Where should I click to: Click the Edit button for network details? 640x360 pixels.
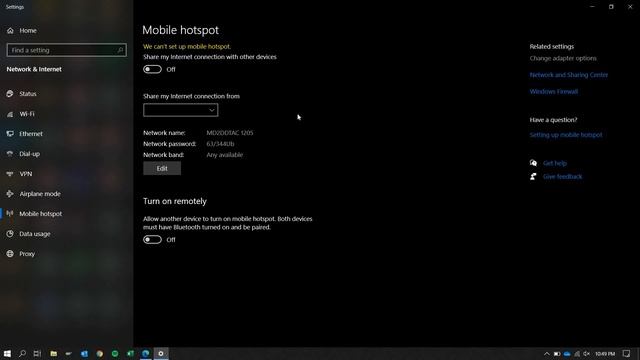coord(162,168)
